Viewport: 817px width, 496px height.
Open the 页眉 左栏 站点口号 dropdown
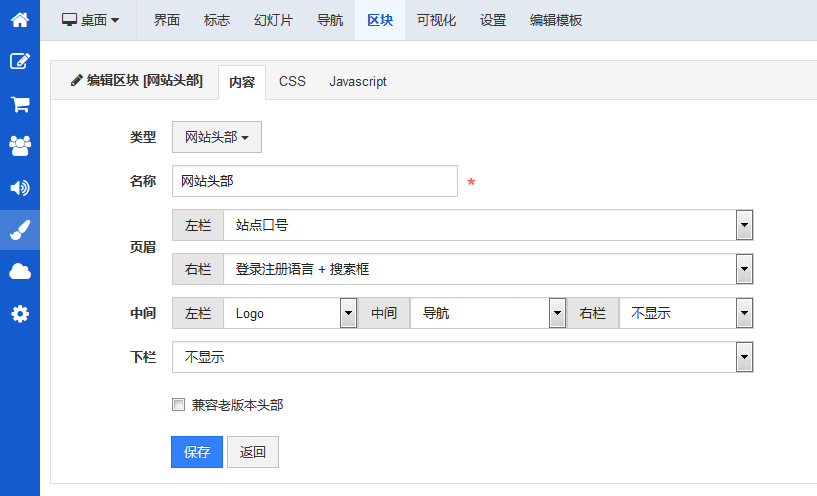coord(487,226)
